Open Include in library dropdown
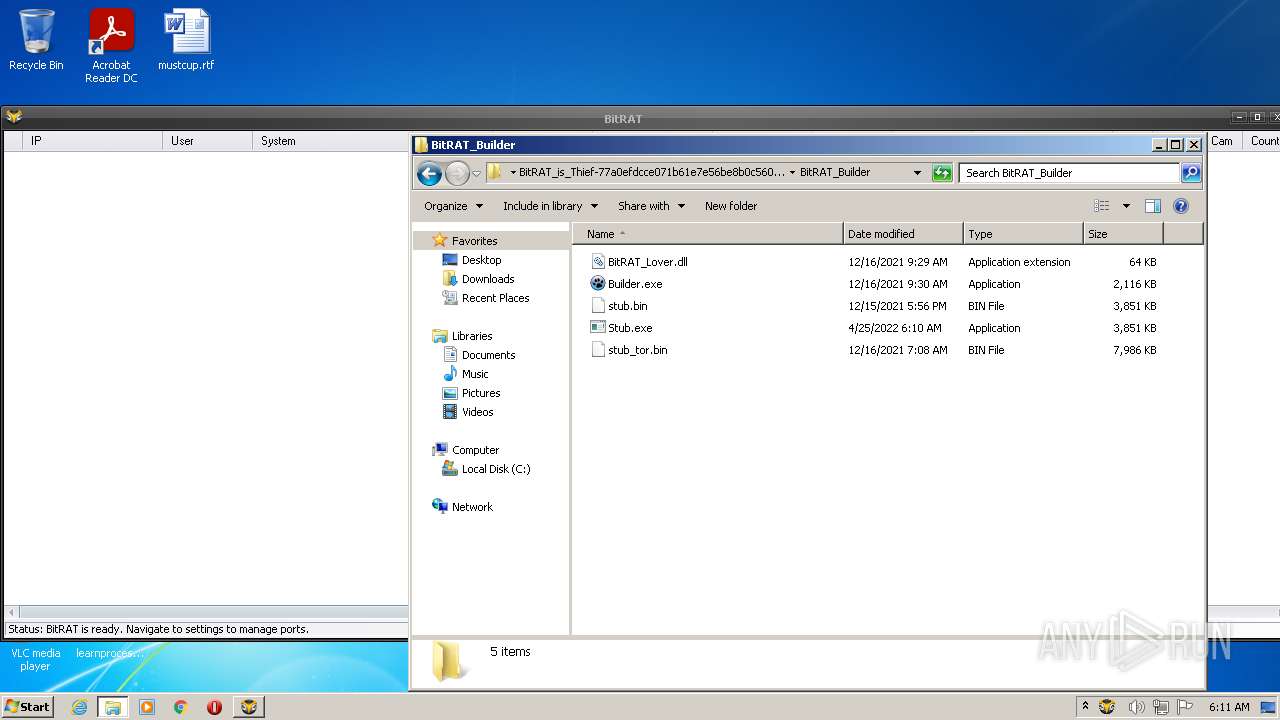This screenshot has height=720, width=1280. 550,206
